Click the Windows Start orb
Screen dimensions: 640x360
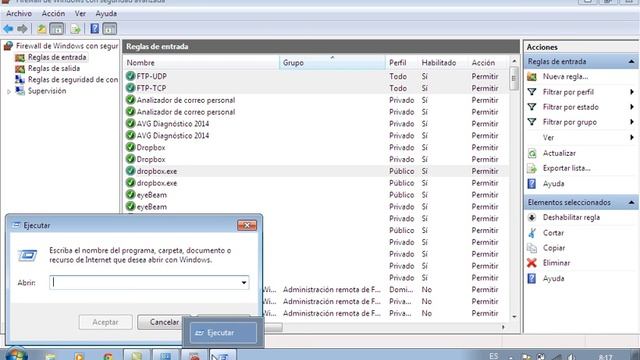pos(16,354)
